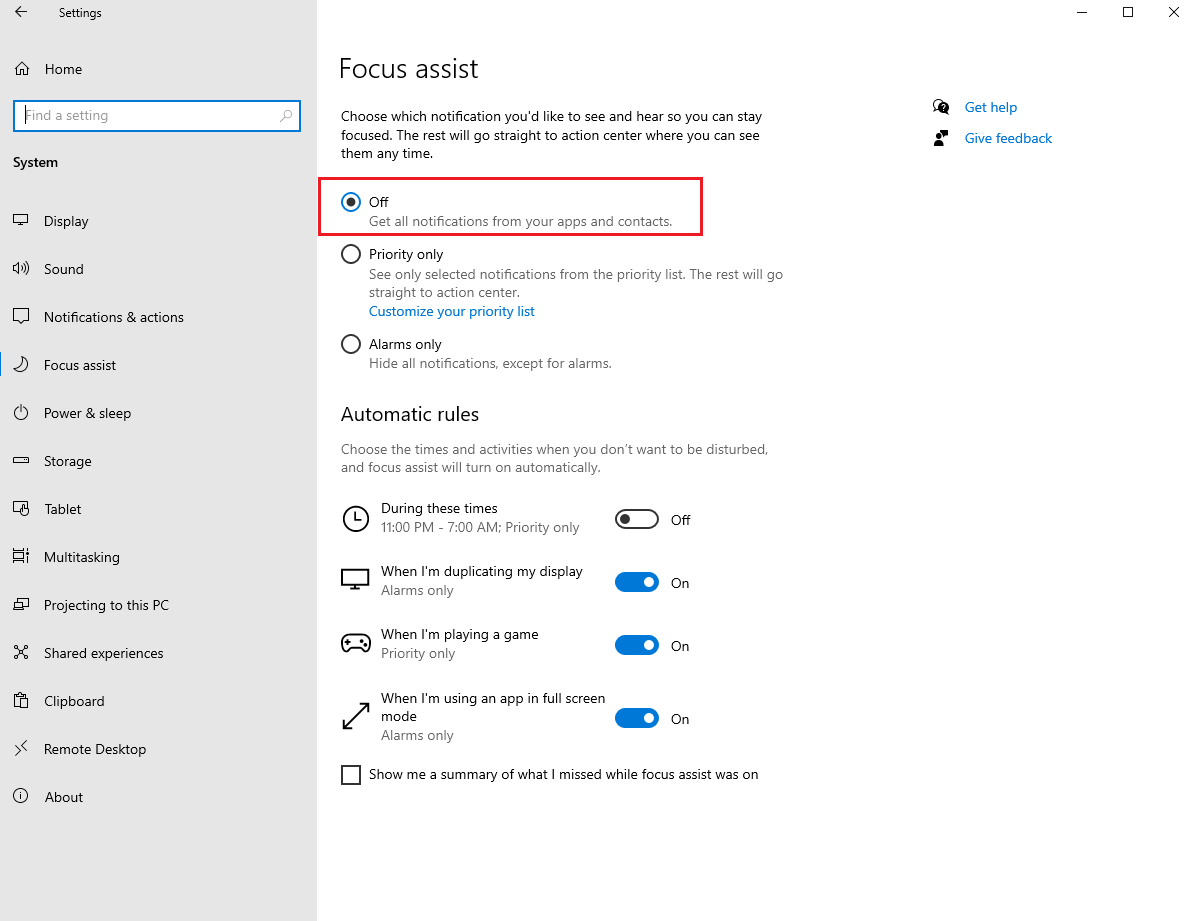Click the Get help chat icon
This screenshot has width=1193, height=921.
941,107
